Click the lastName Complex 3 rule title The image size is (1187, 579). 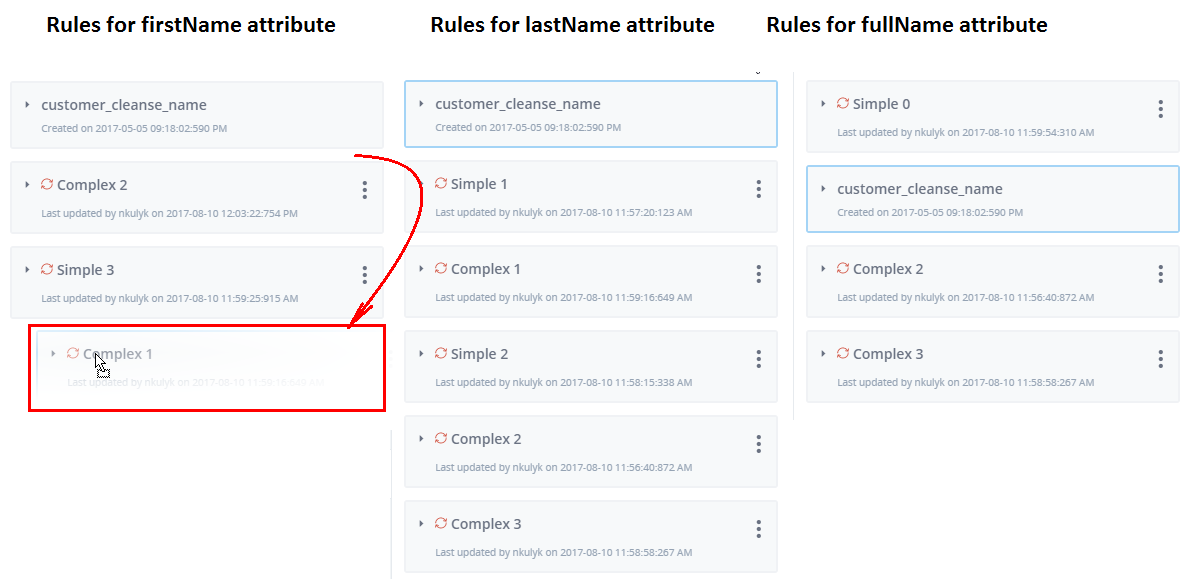tap(486, 524)
